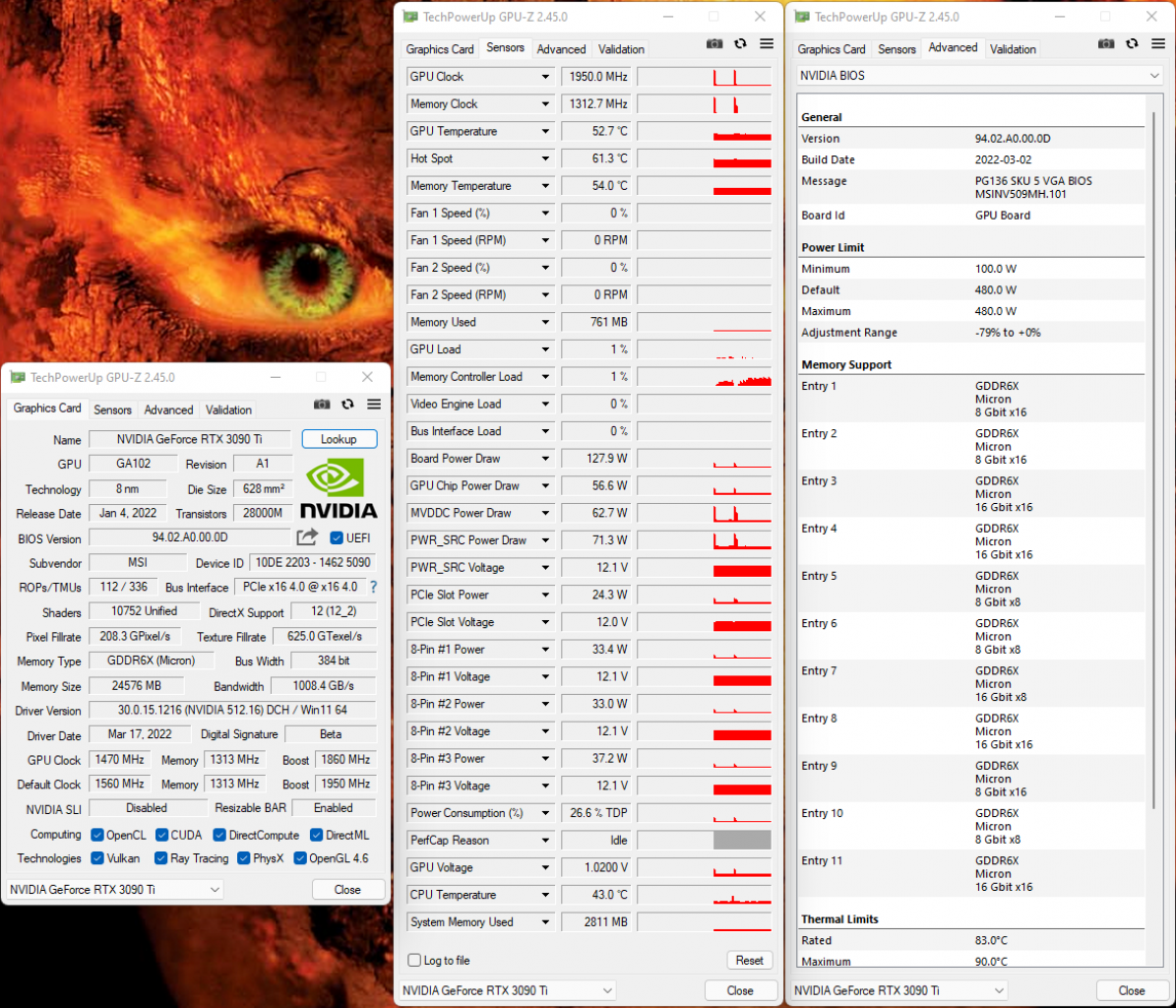Click the NVIDIA logo image
Viewport: 1176px width, 1008px height.
click(x=339, y=489)
